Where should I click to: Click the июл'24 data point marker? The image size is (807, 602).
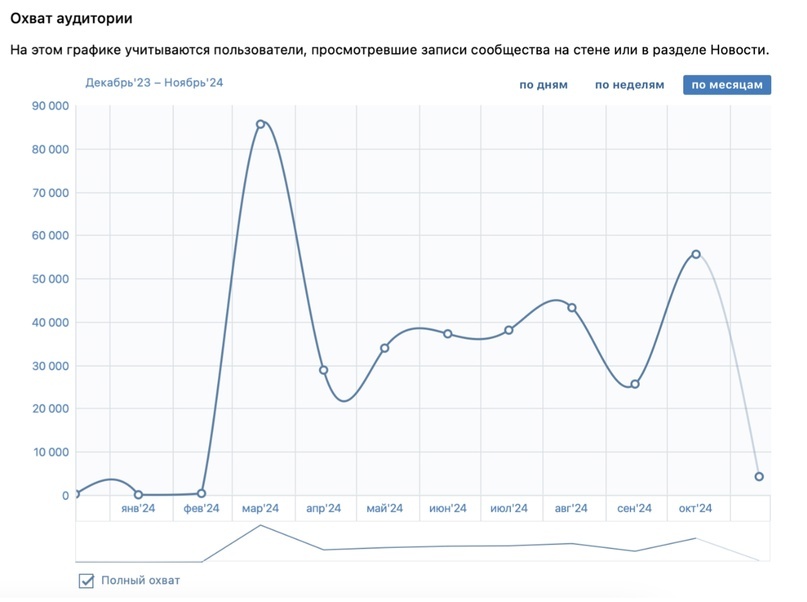pos(508,330)
